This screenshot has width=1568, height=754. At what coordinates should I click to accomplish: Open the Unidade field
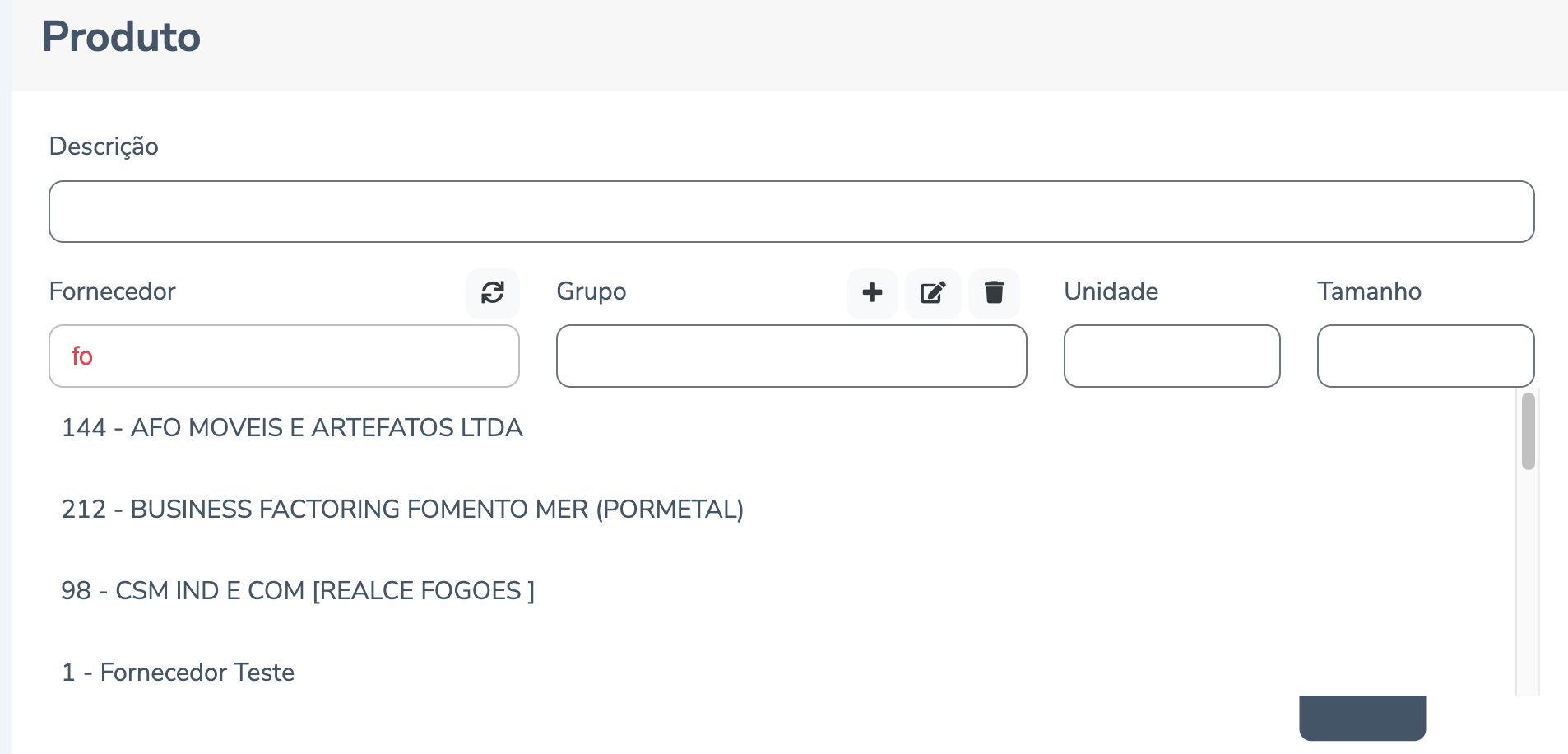click(x=1171, y=356)
